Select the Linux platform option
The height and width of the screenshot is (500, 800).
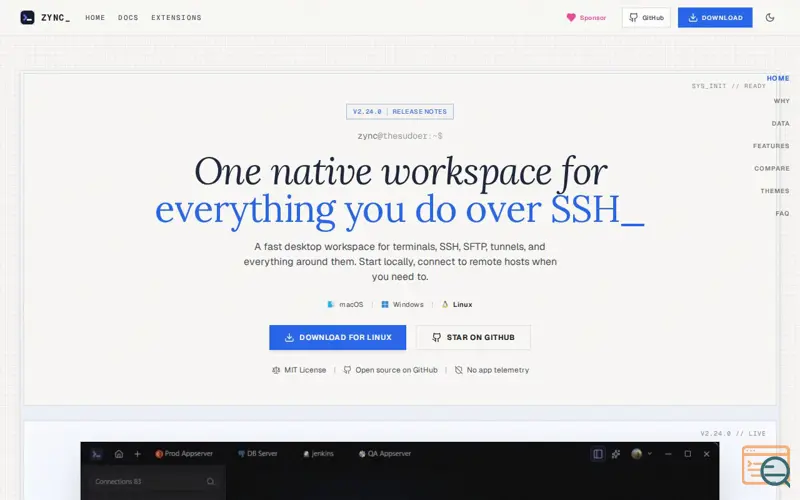(457, 304)
